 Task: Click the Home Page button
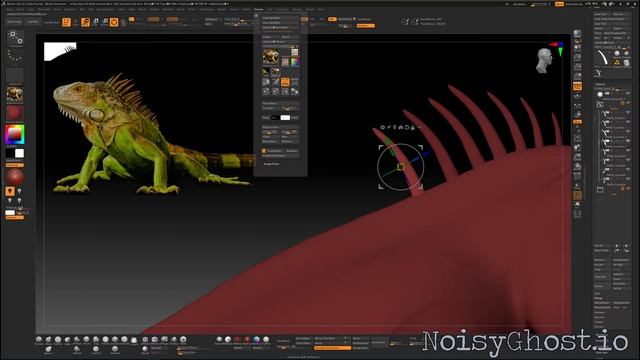(14, 22)
